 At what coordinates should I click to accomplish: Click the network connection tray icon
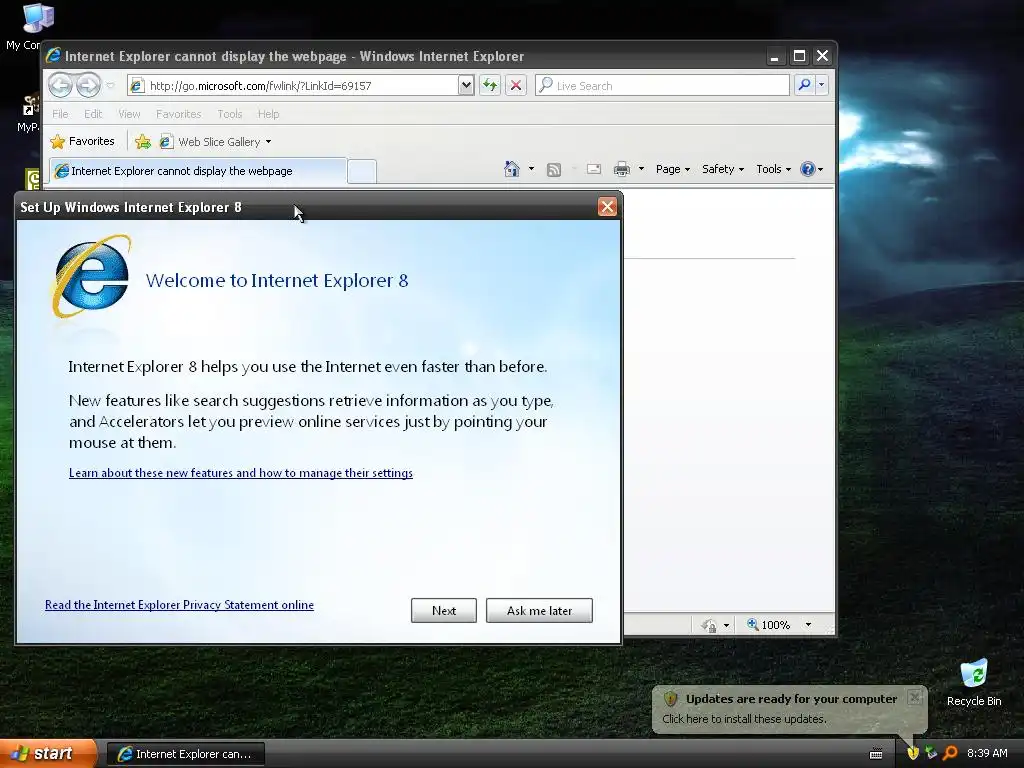click(x=931, y=753)
